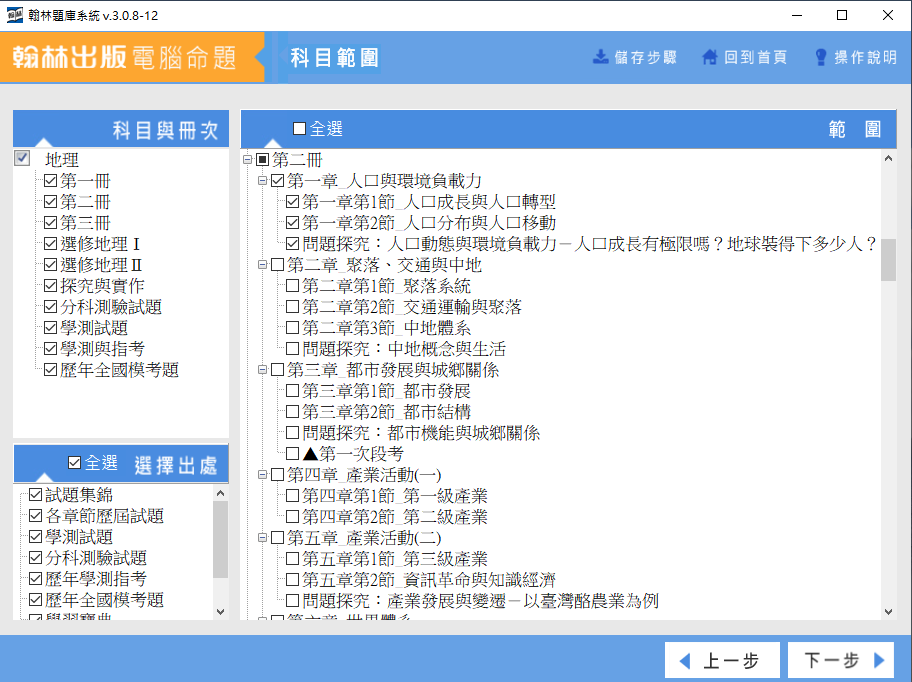The image size is (912, 682).
Task: Toggle 全選 checkbox in 選擇出處 header
Action: [74, 463]
